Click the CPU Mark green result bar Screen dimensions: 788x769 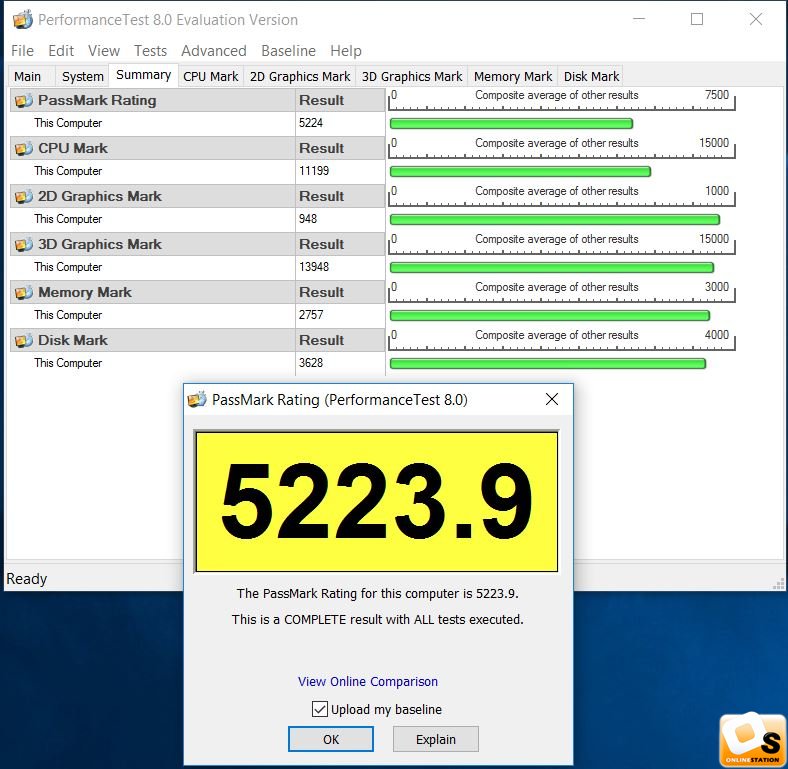(520, 172)
